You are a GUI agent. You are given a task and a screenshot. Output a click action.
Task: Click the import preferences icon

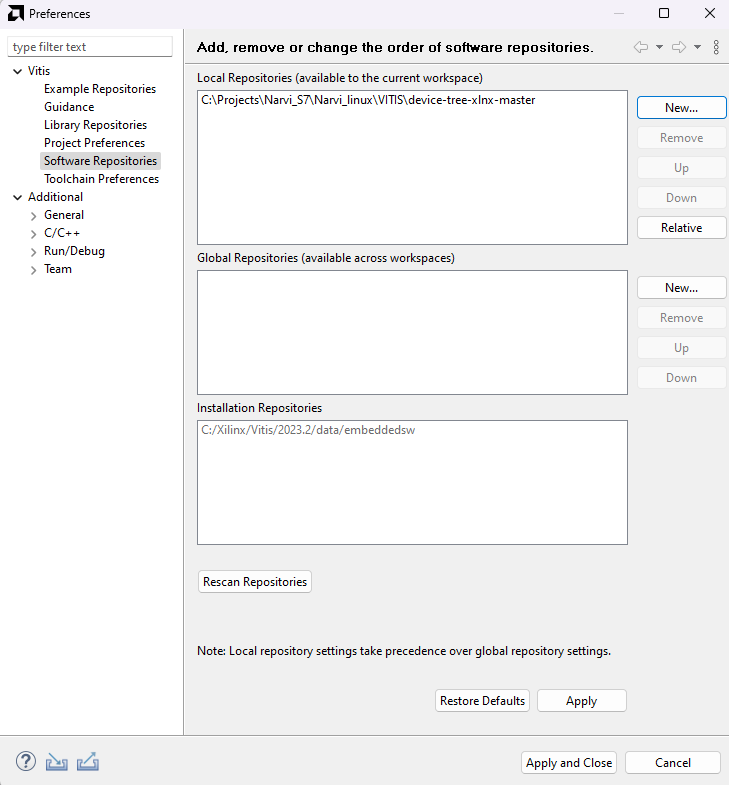57,762
